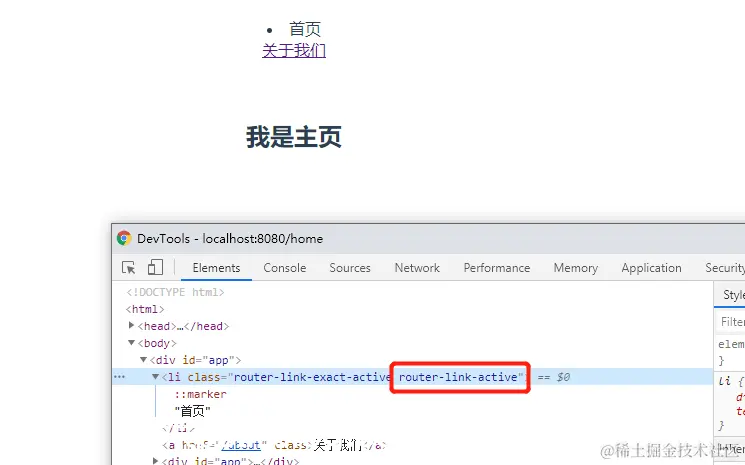
Task: Switch to the Network tab
Action: coord(417,268)
